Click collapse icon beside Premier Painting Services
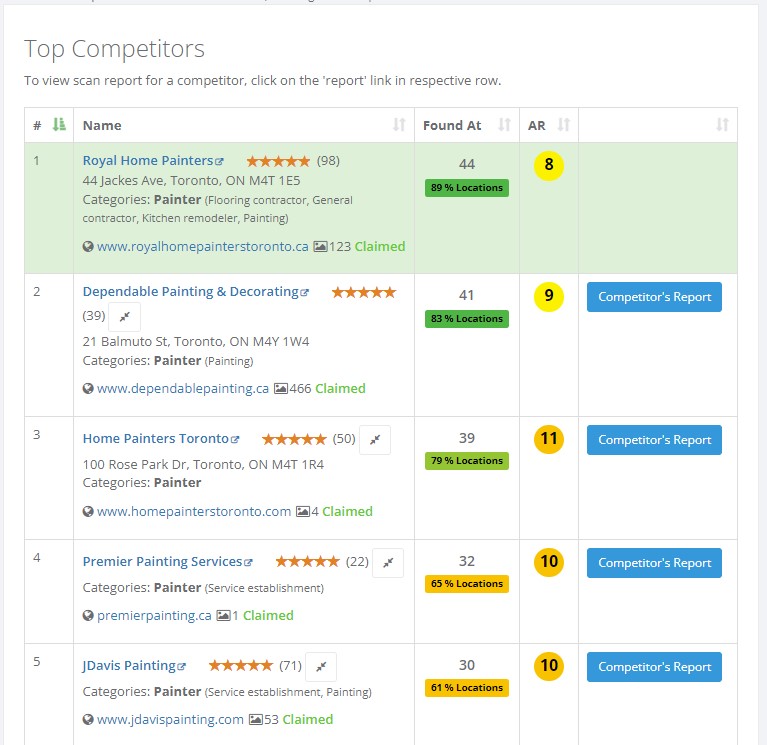This screenshot has height=745, width=767. pyautogui.click(x=388, y=562)
